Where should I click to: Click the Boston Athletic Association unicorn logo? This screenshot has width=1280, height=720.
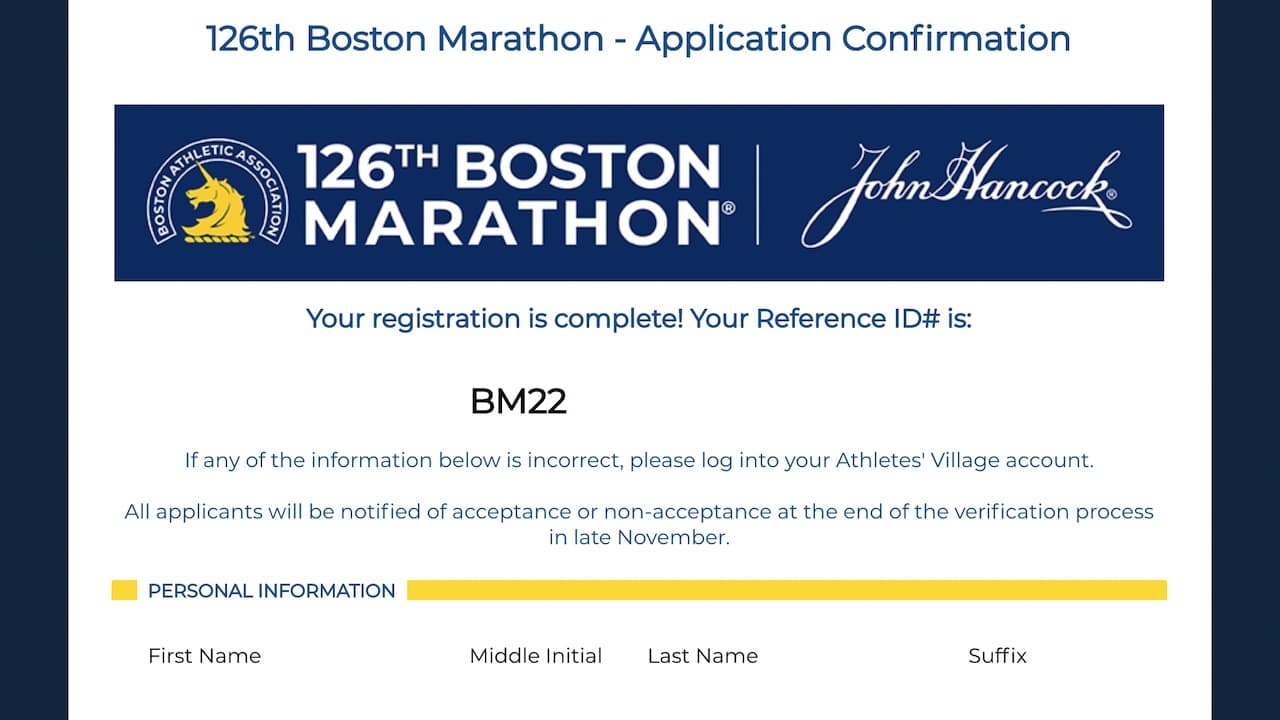coord(217,192)
